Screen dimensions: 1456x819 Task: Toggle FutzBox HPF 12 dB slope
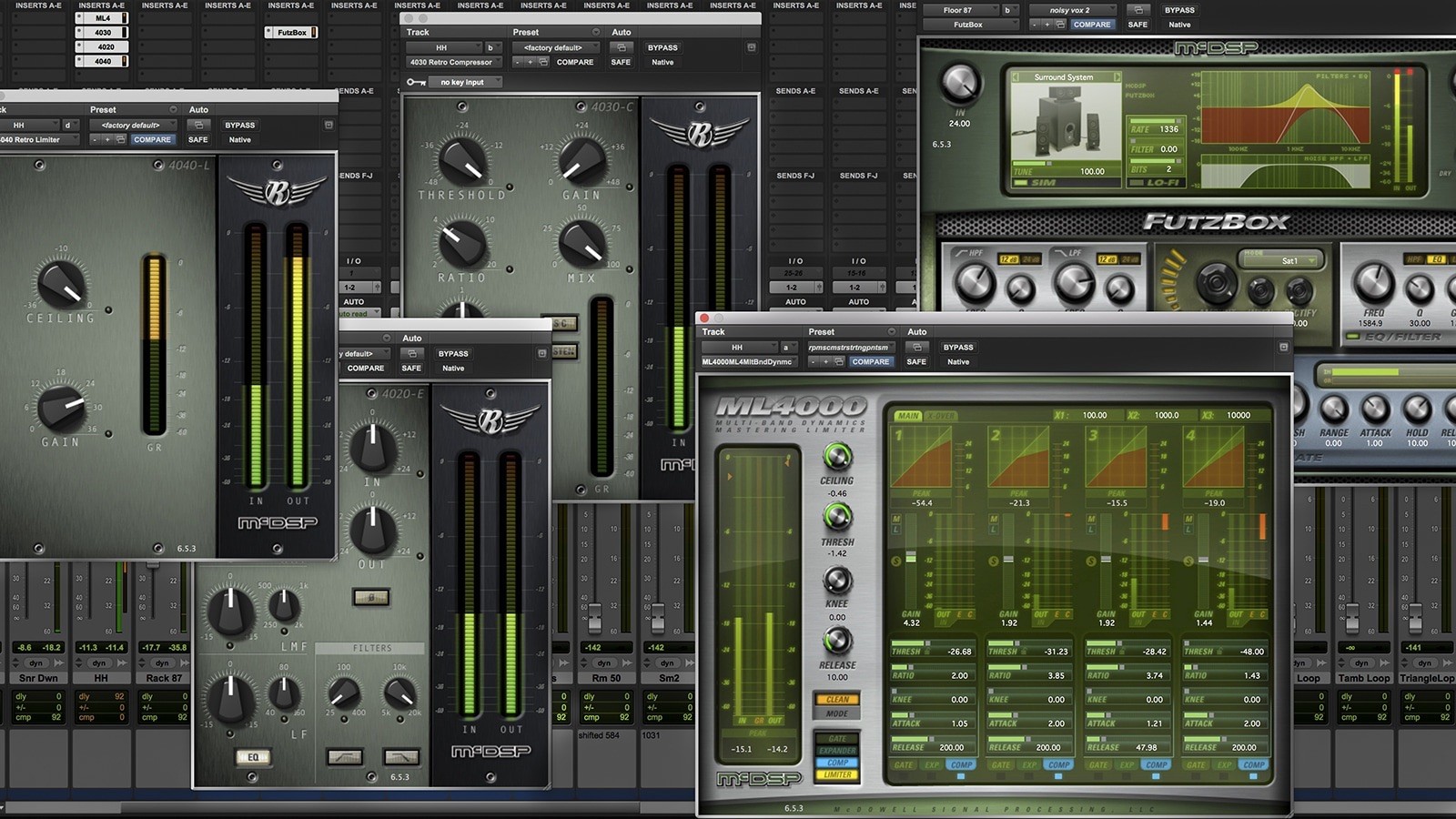coord(1008,259)
